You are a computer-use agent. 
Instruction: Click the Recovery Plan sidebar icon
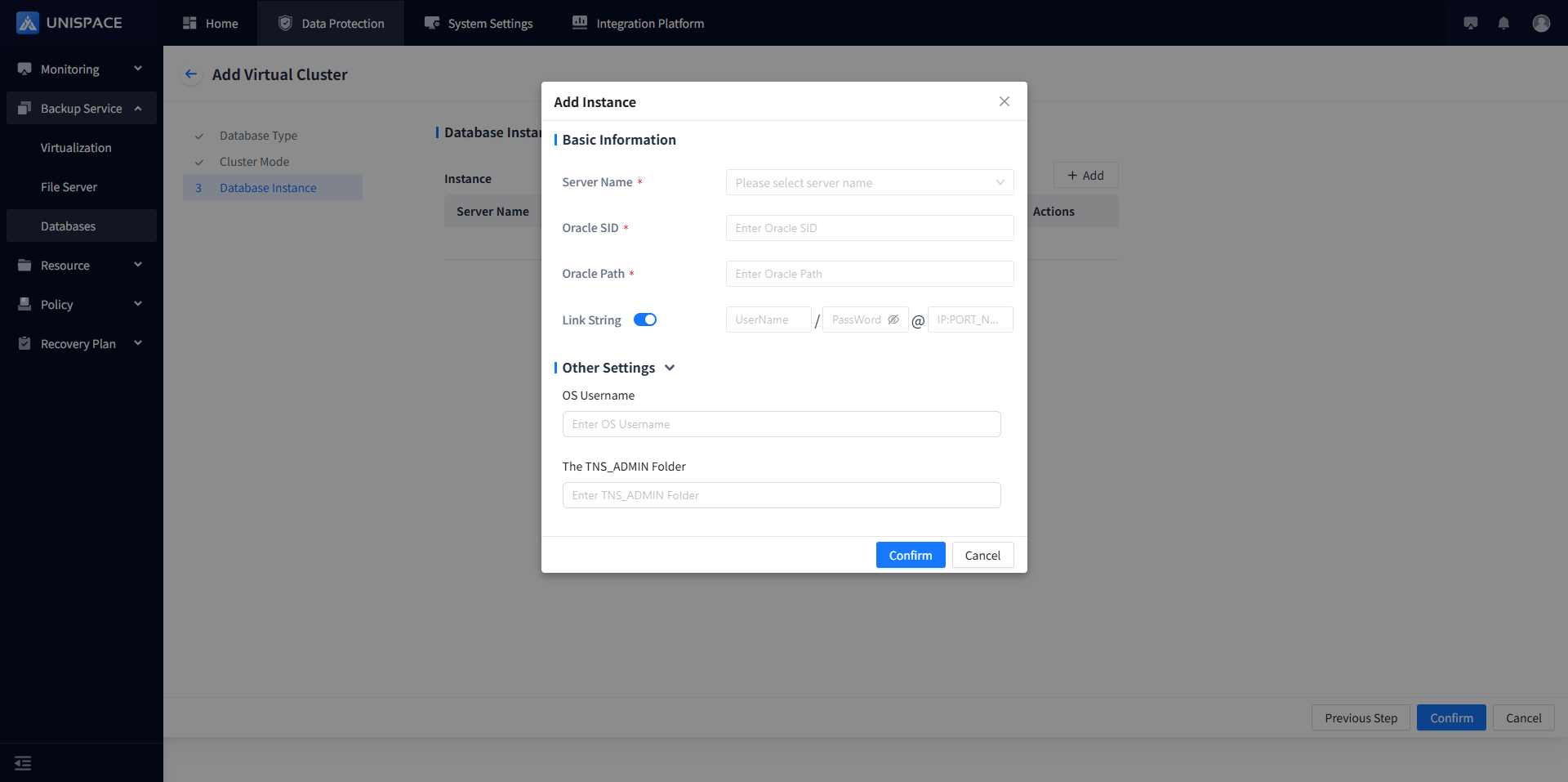(24, 344)
